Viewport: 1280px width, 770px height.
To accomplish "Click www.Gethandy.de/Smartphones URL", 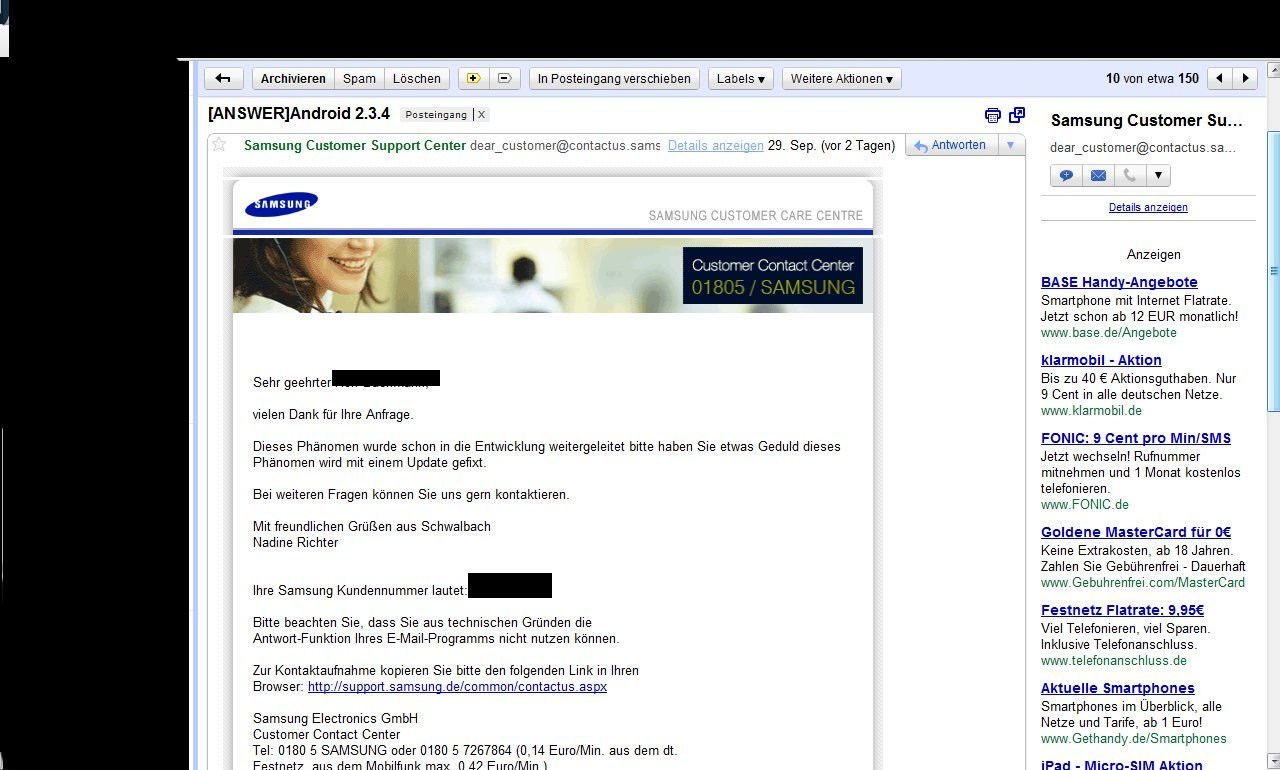I will click(1134, 738).
